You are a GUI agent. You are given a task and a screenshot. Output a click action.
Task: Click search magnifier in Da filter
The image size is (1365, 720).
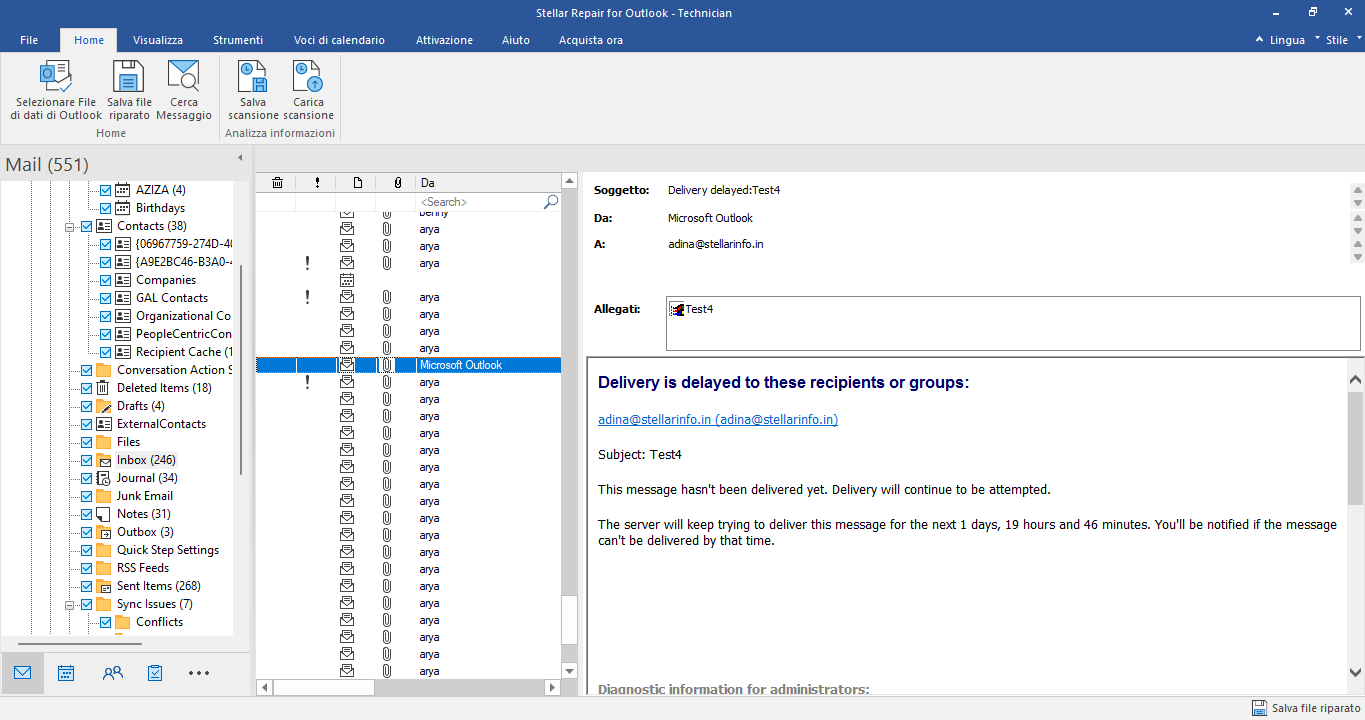[550, 202]
